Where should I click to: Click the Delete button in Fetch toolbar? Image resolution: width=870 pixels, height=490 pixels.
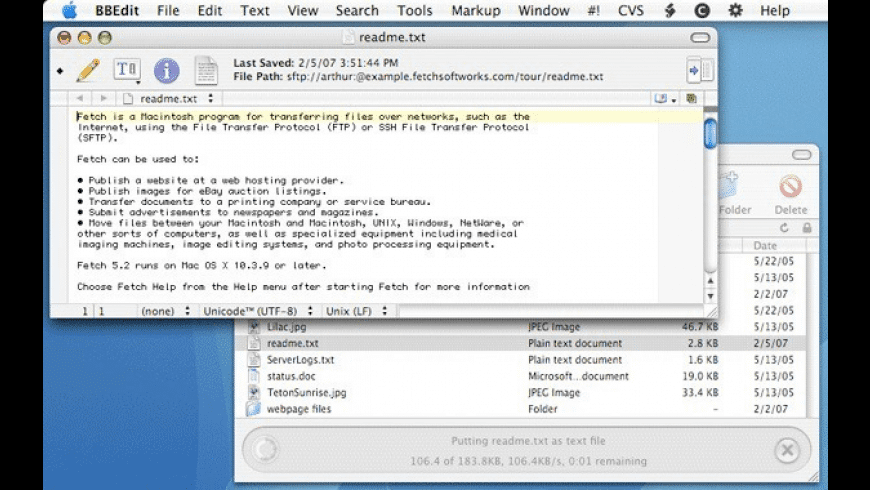click(791, 194)
